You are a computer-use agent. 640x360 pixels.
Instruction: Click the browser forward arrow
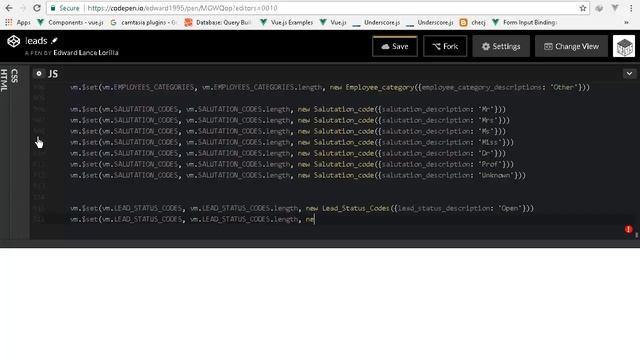point(23,8)
